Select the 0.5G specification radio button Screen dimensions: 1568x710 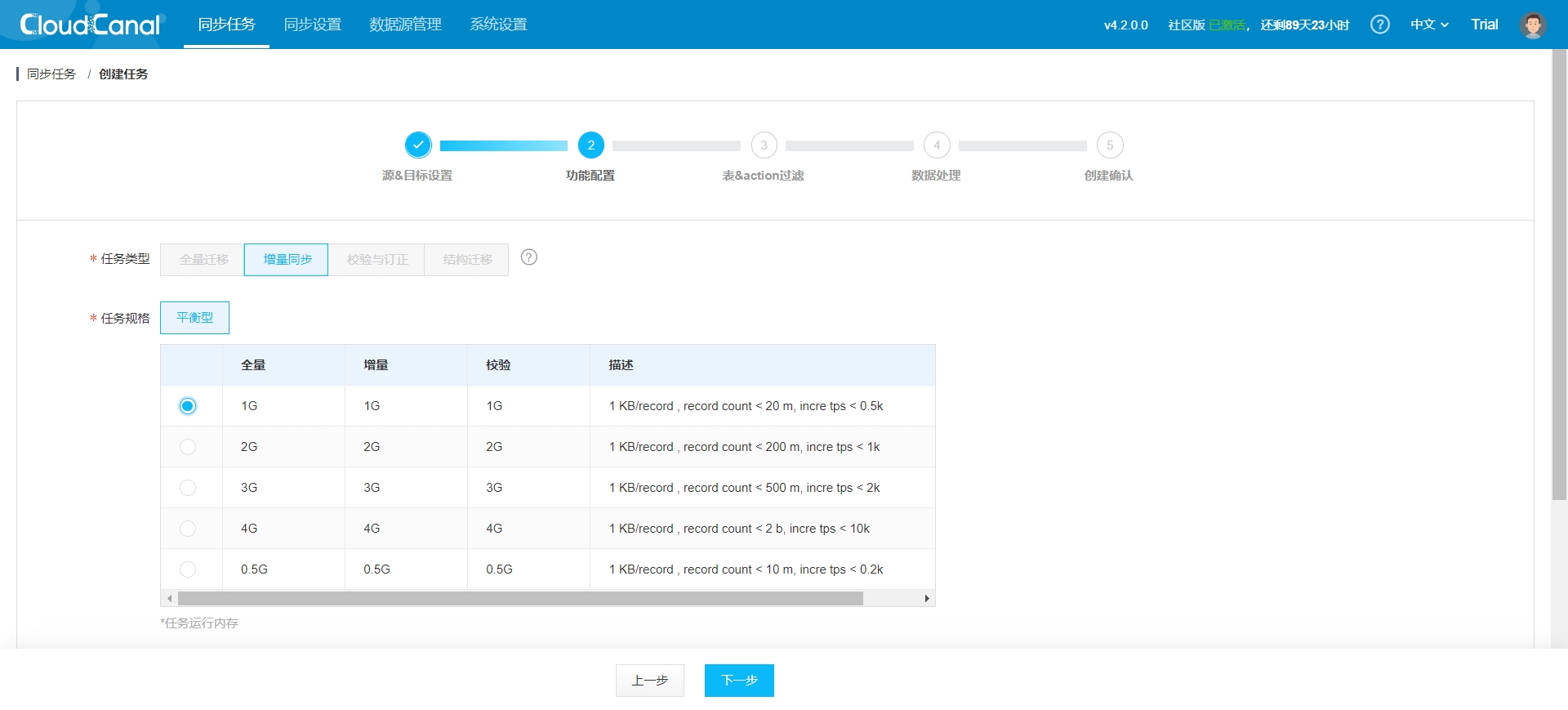point(188,569)
